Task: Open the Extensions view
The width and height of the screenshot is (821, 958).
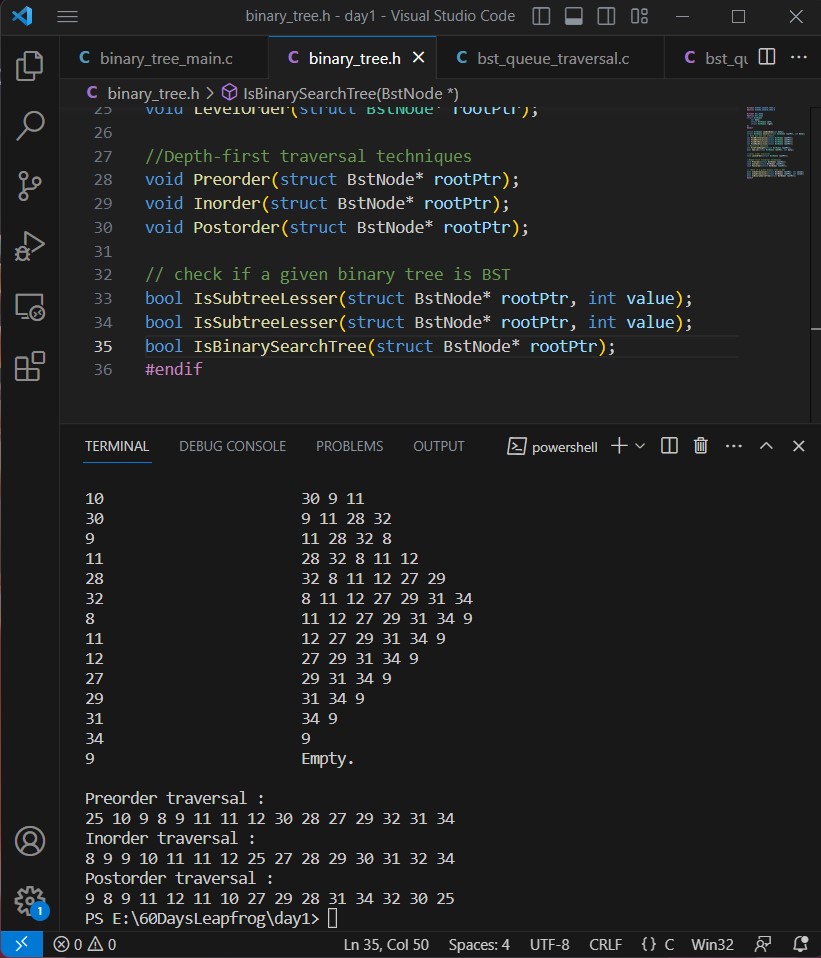Action: pyautogui.click(x=29, y=366)
